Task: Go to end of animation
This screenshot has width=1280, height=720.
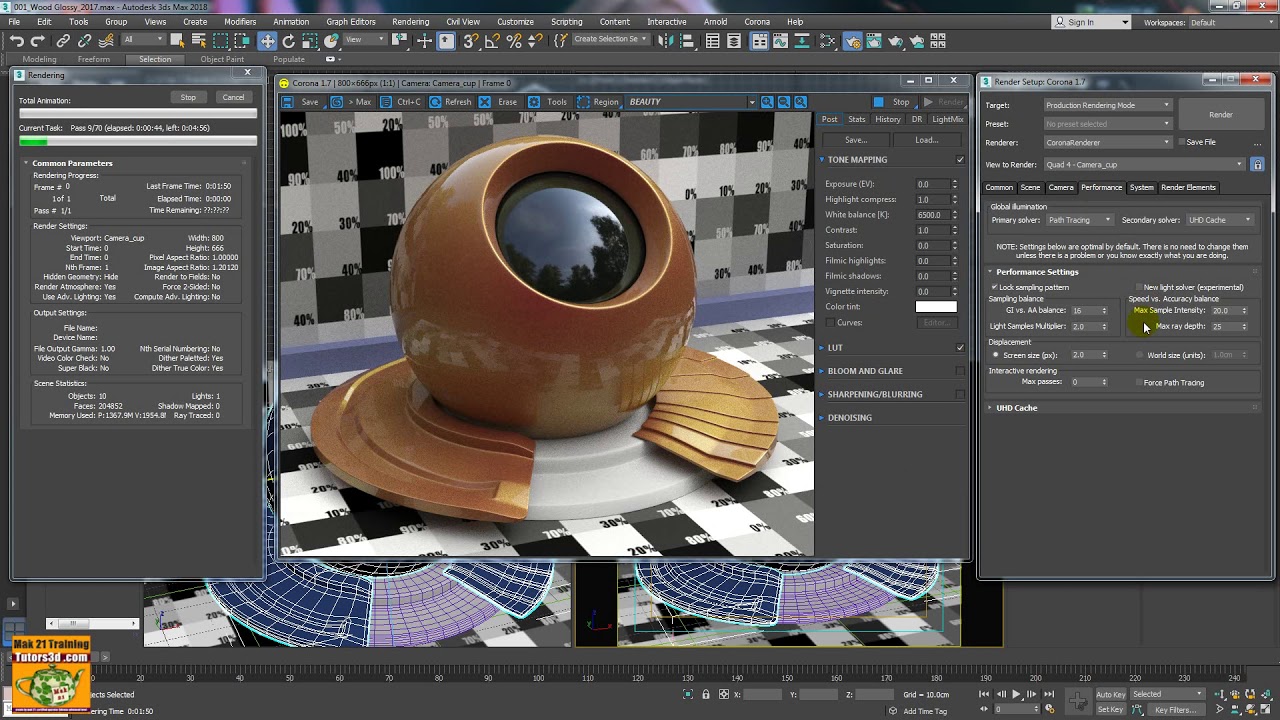Action: 1049,694
